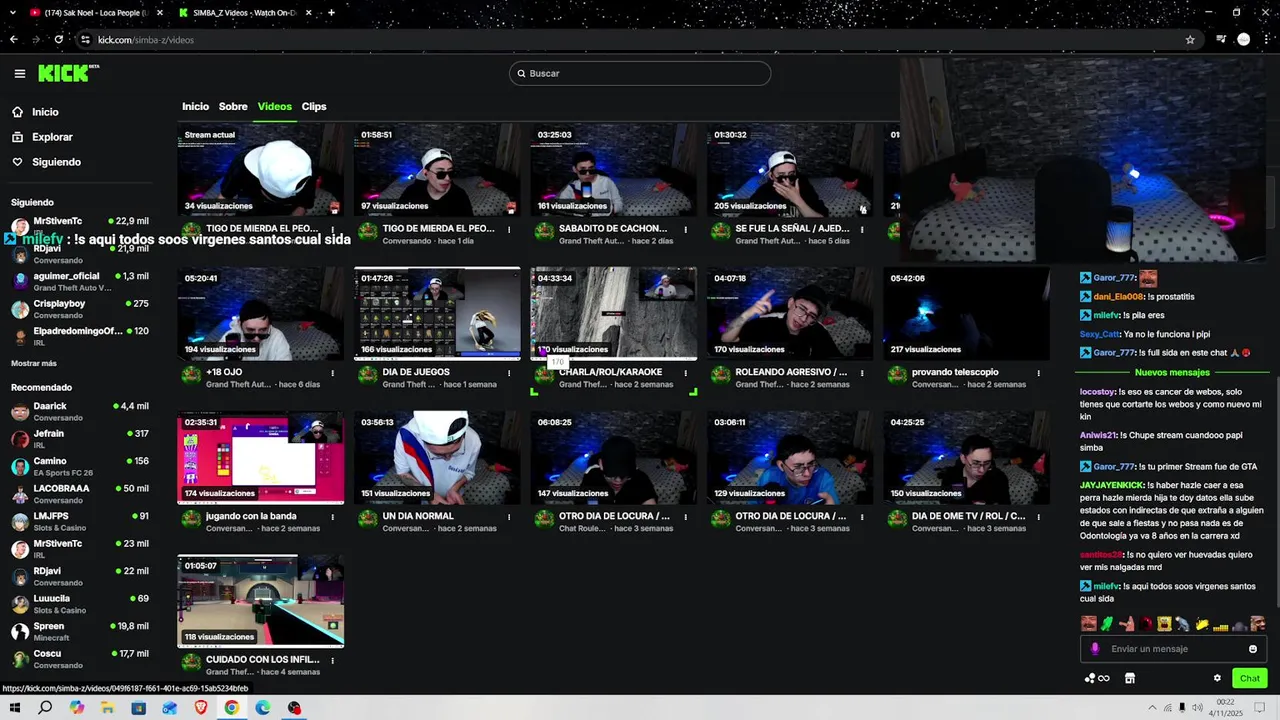Open Brave browser from taskbar

click(200, 708)
